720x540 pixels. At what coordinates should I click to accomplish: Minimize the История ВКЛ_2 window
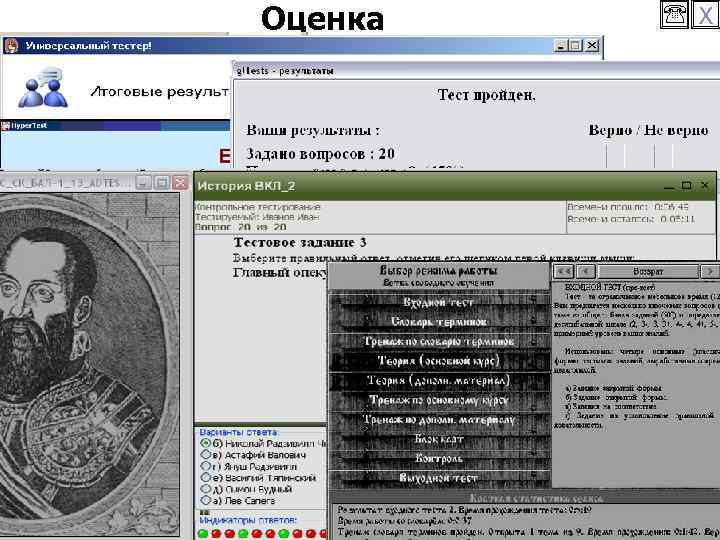click(669, 186)
